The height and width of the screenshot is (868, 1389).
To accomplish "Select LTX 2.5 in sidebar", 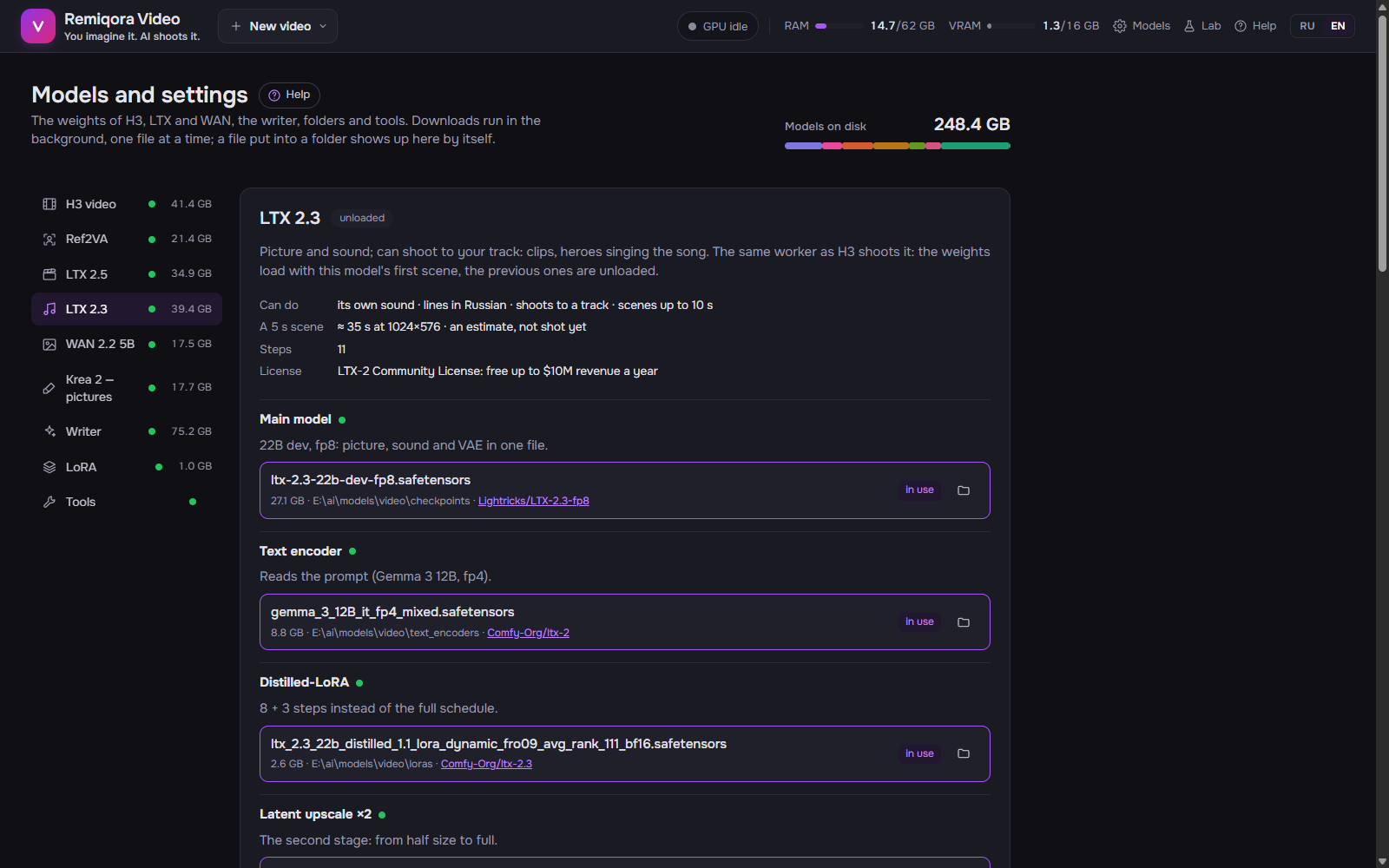I will pyautogui.click(x=127, y=274).
